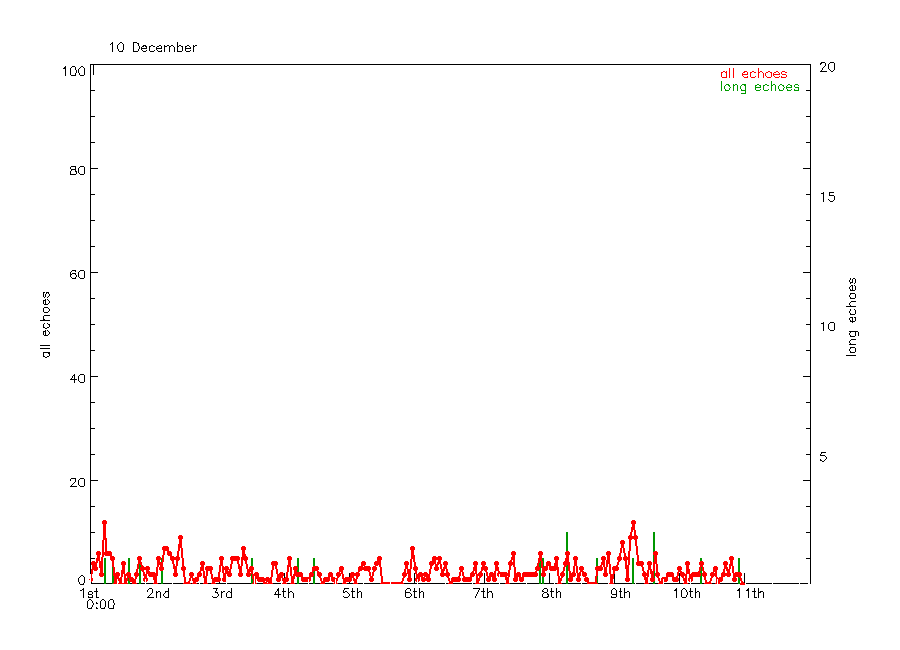The image size is (900, 650).
Task: Click the '8th' date label
Action: click(x=551, y=594)
